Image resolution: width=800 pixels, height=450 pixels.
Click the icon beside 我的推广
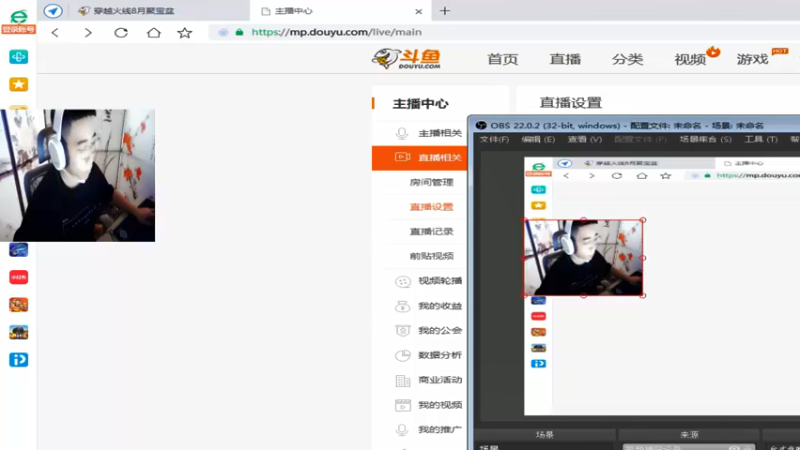click(x=402, y=430)
